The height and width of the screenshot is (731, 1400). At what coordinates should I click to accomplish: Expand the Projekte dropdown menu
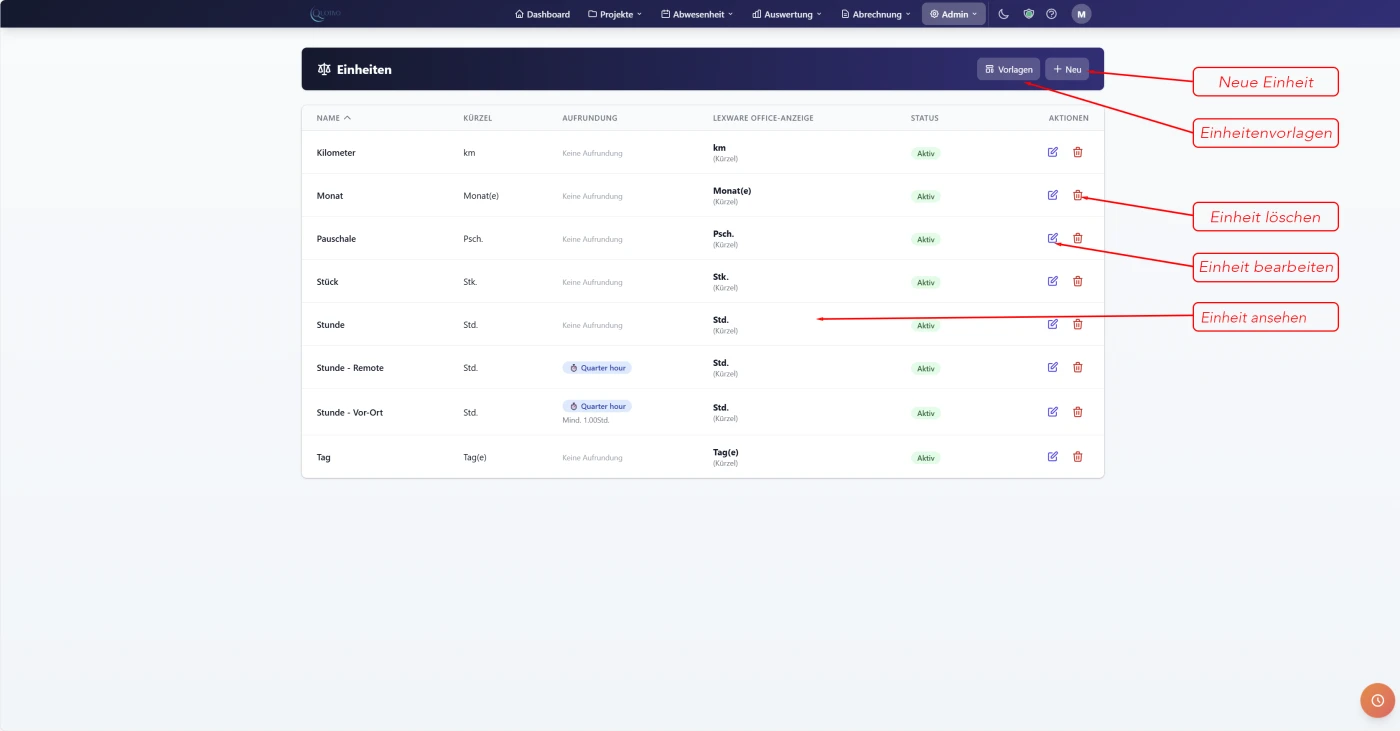[x=614, y=14]
